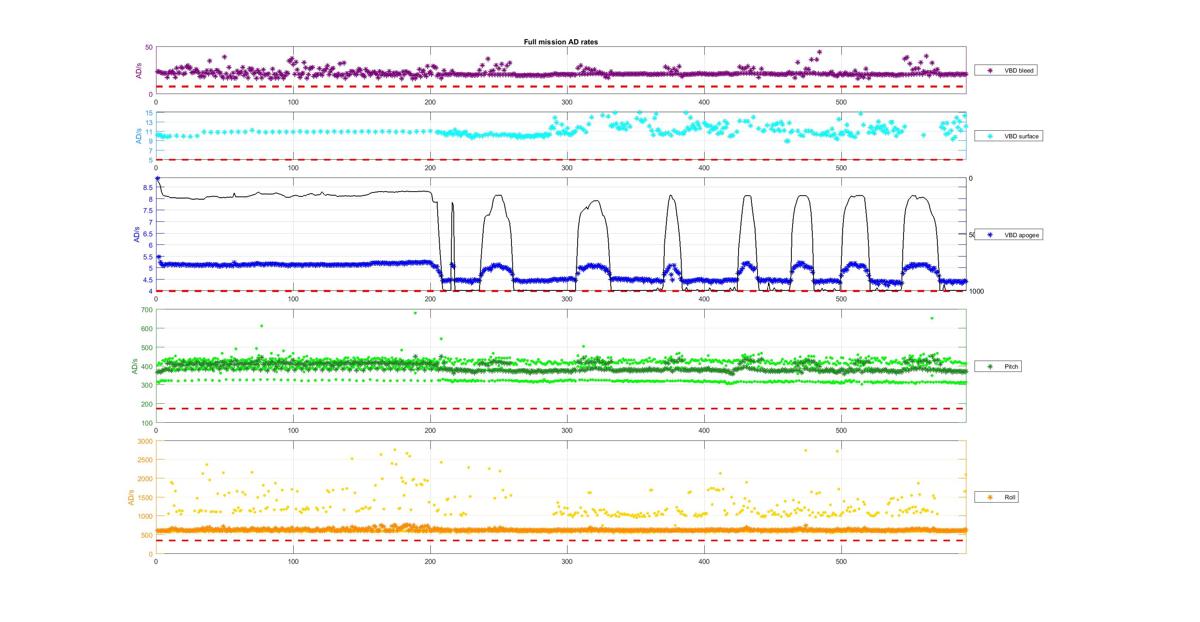The image size is (1200, 622).
Task: Click the purple AD/s y-axis label
Action: pyautogui.click(x=138, y=71)
